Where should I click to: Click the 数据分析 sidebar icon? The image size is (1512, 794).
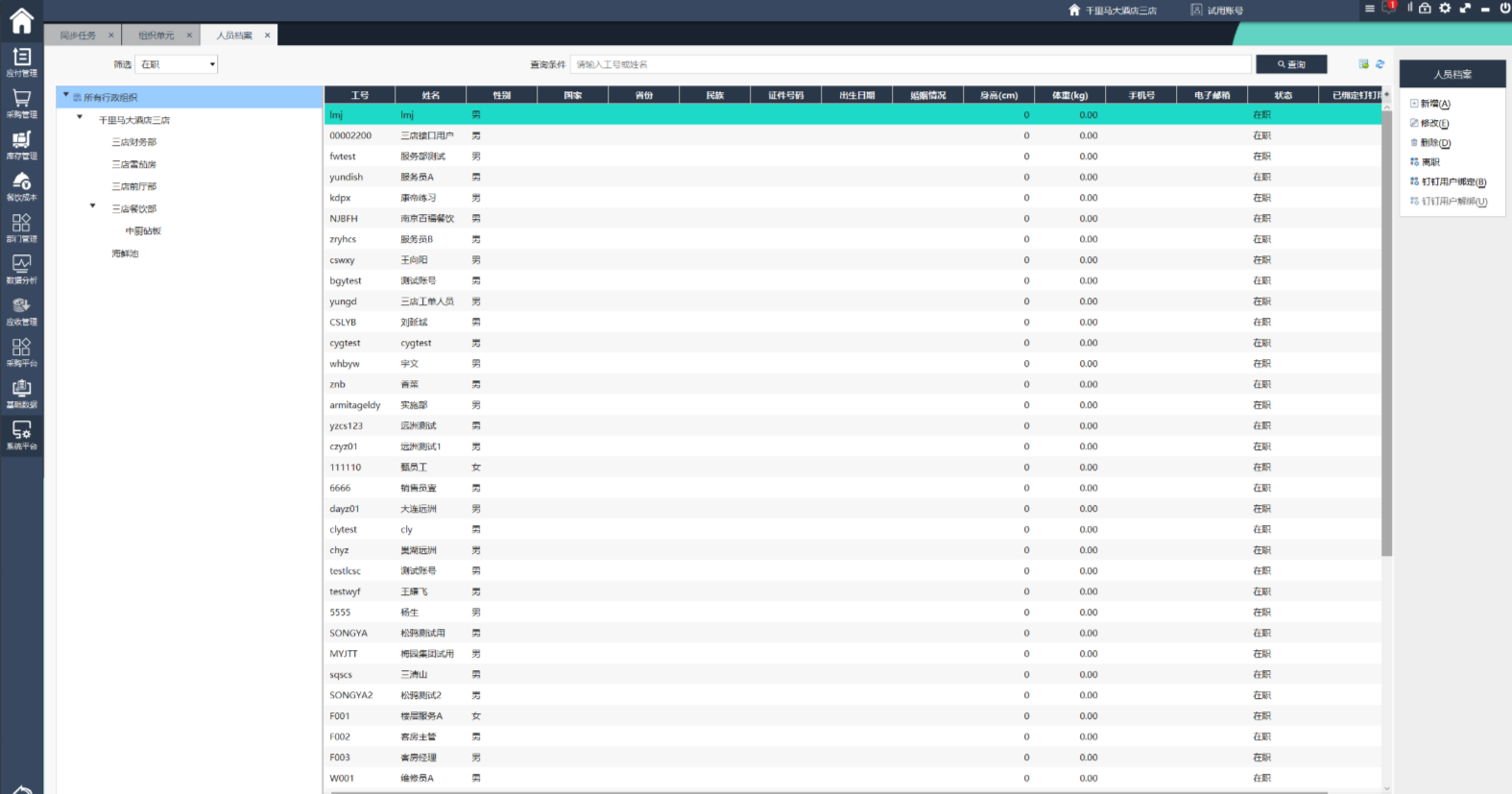click(x=21, y=268)
